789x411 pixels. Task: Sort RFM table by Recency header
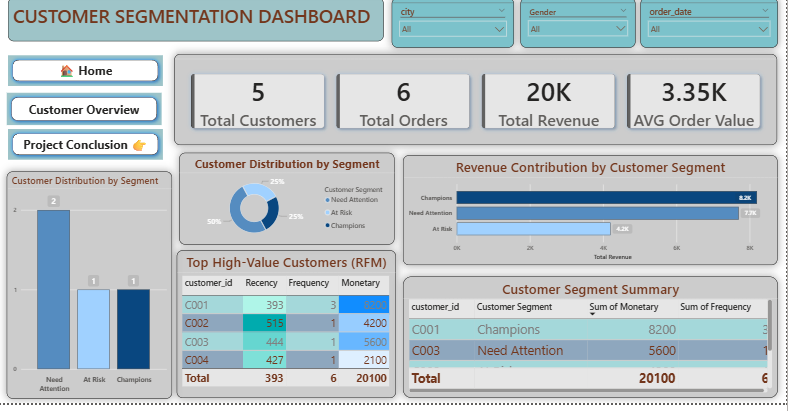(261, 284)
